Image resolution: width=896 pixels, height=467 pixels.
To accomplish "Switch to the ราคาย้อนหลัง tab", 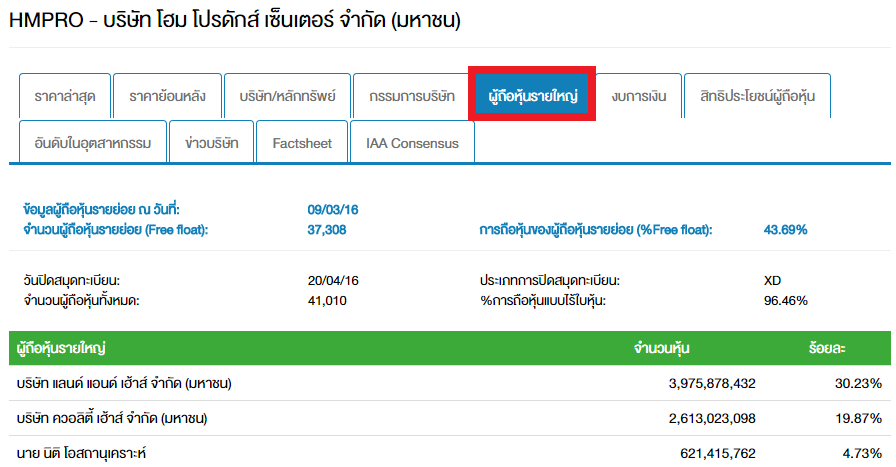I will click(x=167, y=96).
